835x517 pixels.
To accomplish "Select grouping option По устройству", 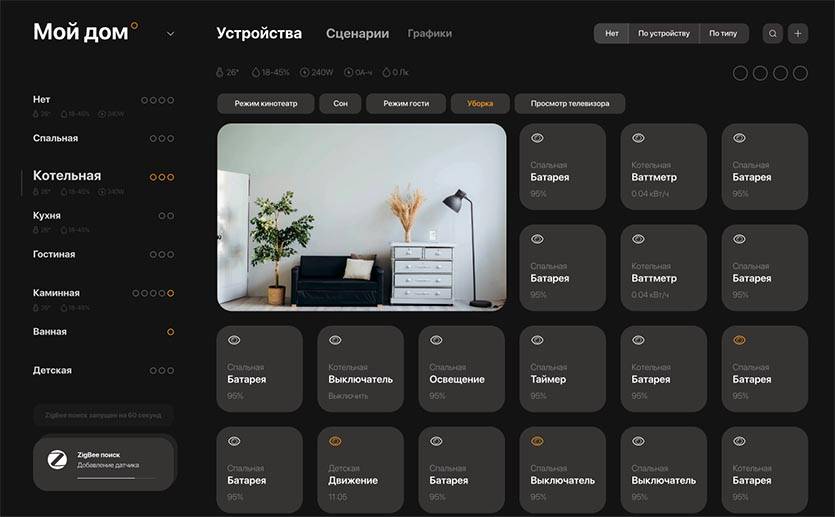I will [x=664, y=33].
